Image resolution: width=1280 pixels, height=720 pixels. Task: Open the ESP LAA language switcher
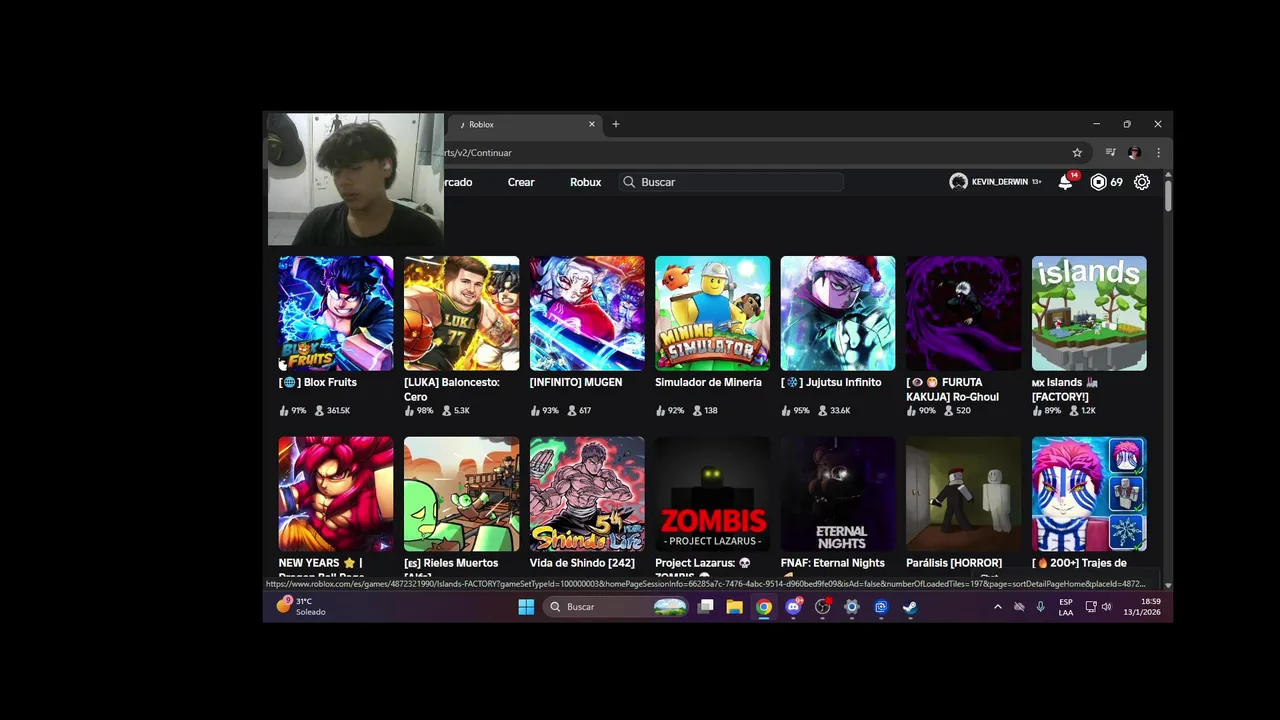point(1066,607)
